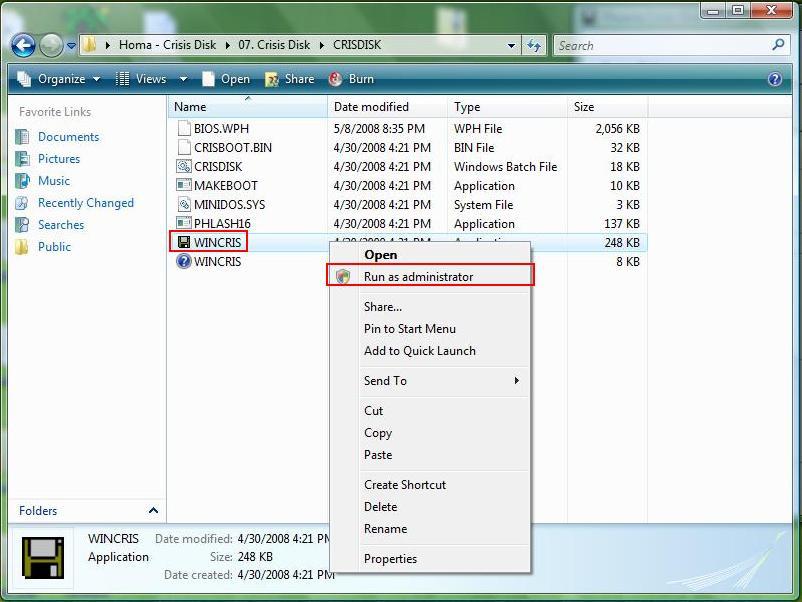This screenshot has width=802, height=602.
Task: Click the MINIDOS.SYS system file icon
Action: (184, 204)
